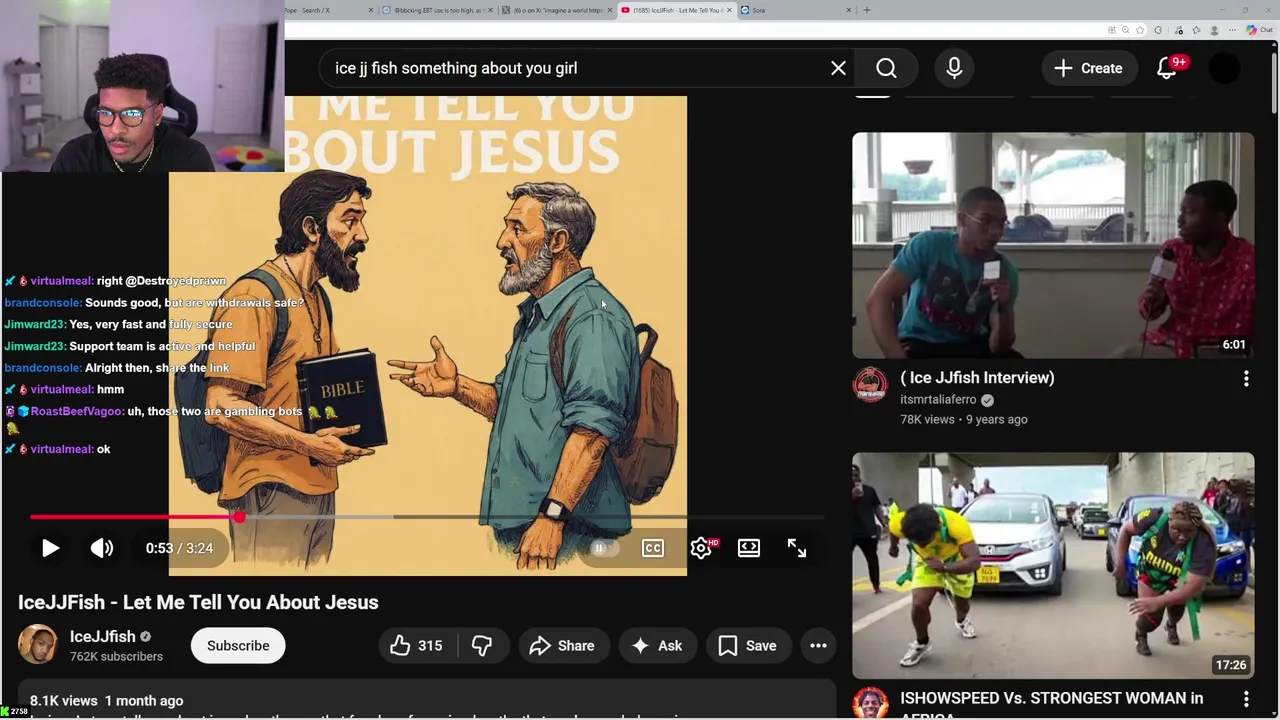
Task: Share this video
Action: [562, 646]
